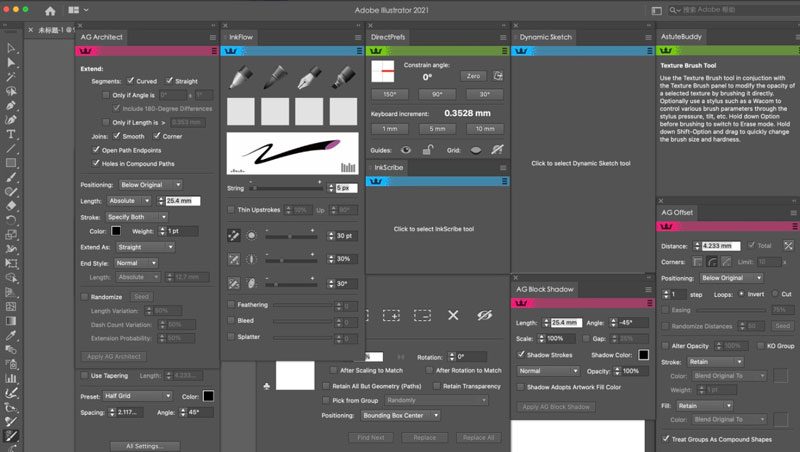Choose the fountain pen nib in InkFlow
Viewport: 800px width, 452px height.
pos(309,78)
